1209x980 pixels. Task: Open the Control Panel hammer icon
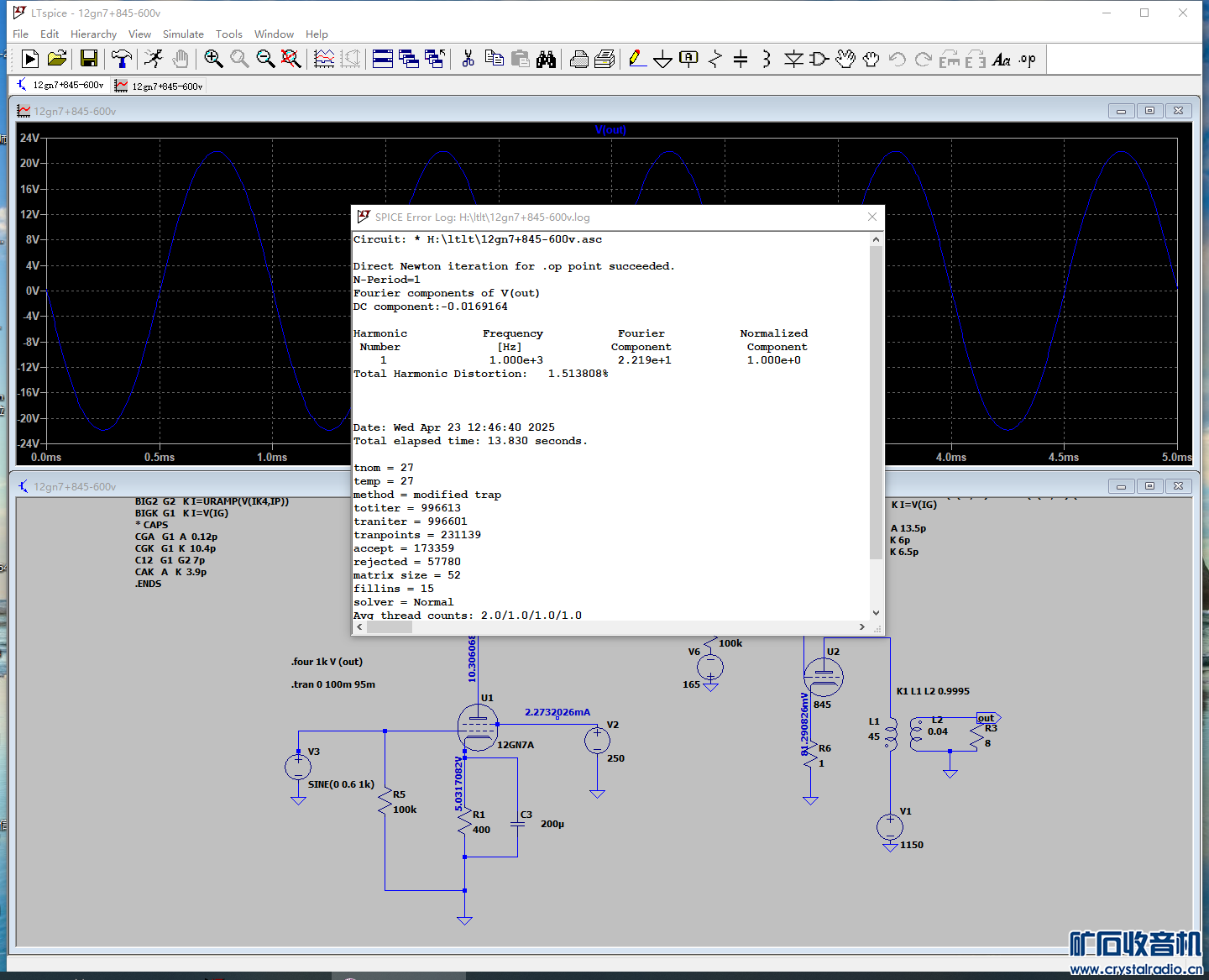122,59
